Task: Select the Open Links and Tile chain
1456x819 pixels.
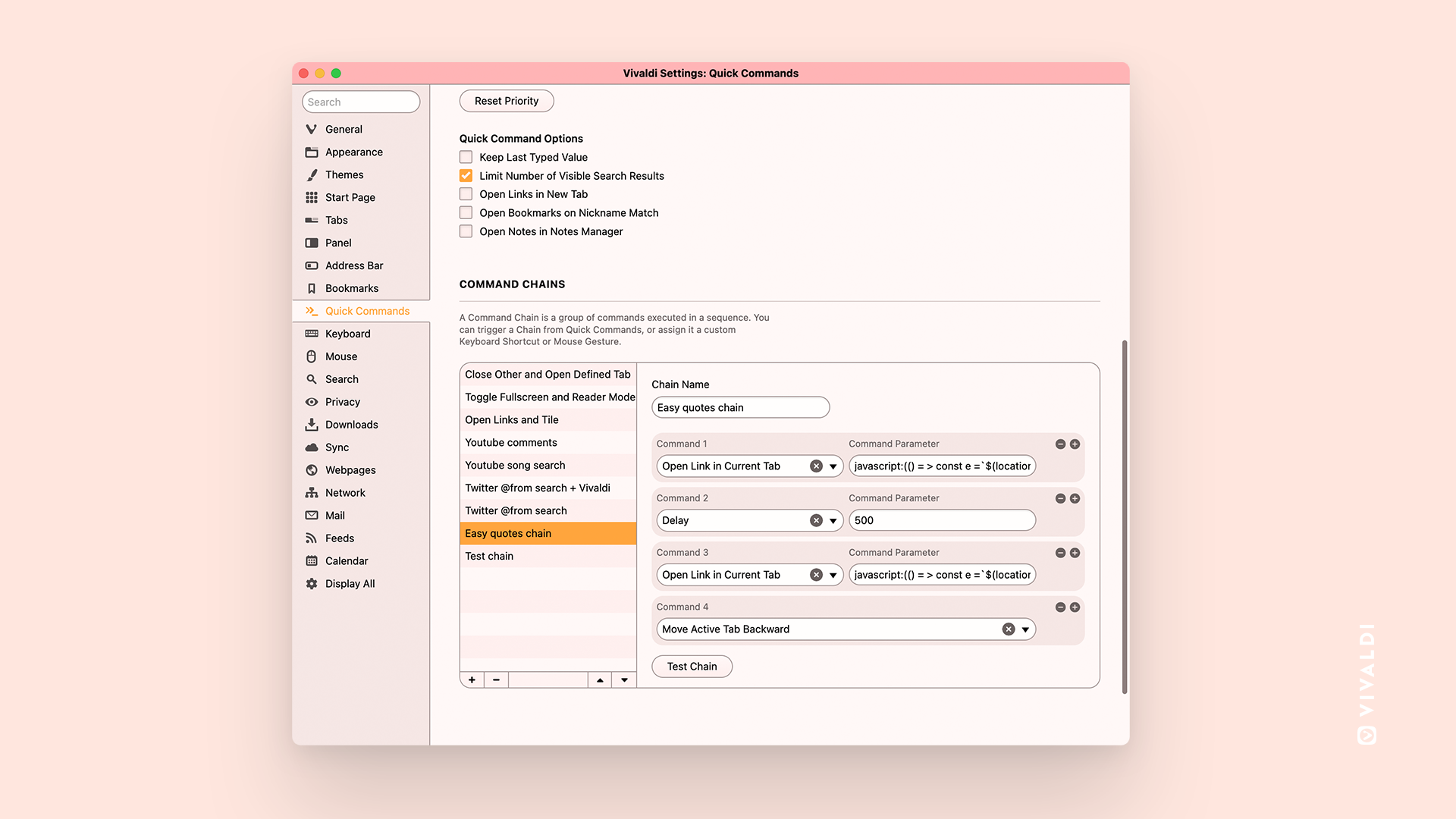Action: pyautogui.click(x=548, y=420)
